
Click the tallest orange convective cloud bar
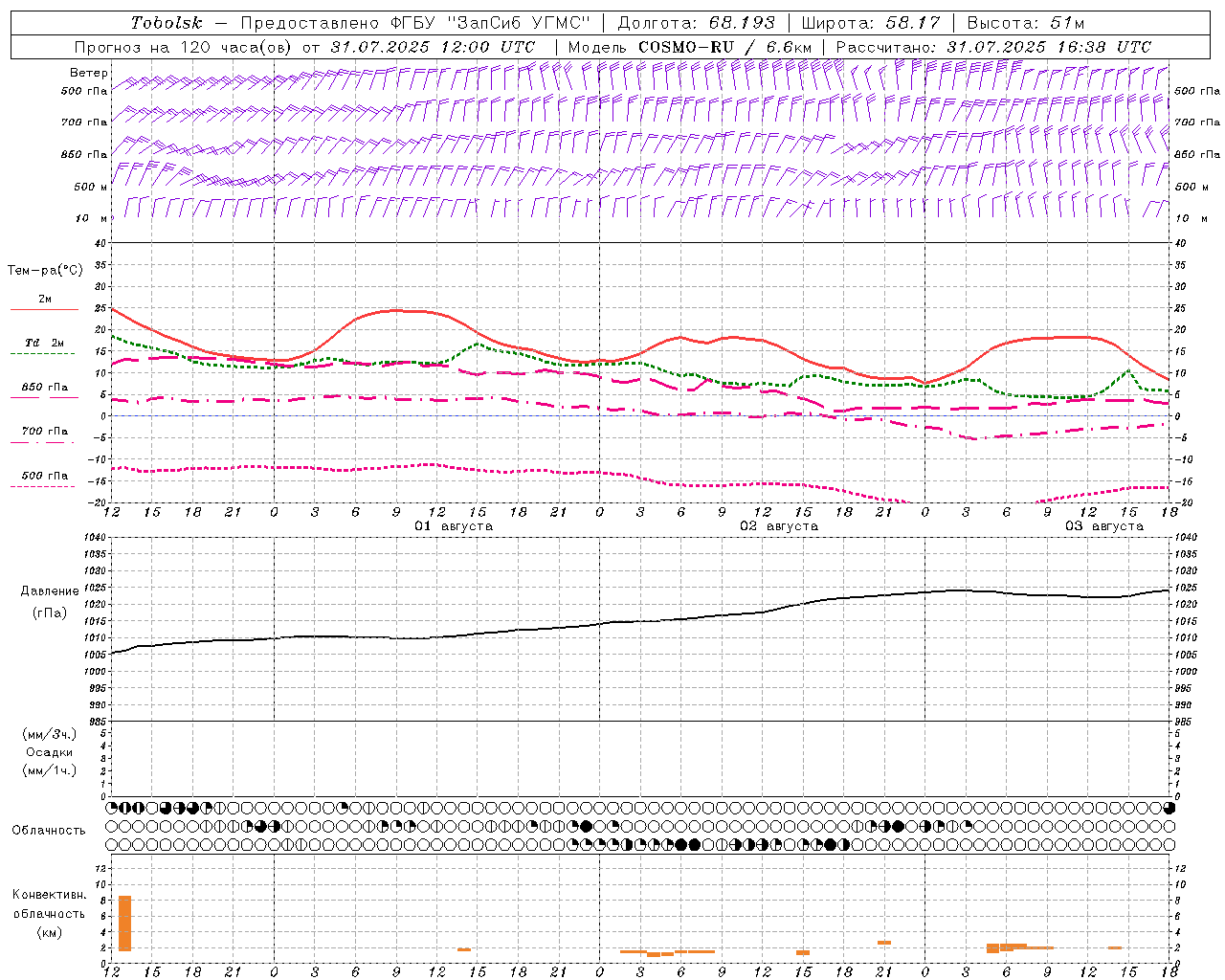124,924
